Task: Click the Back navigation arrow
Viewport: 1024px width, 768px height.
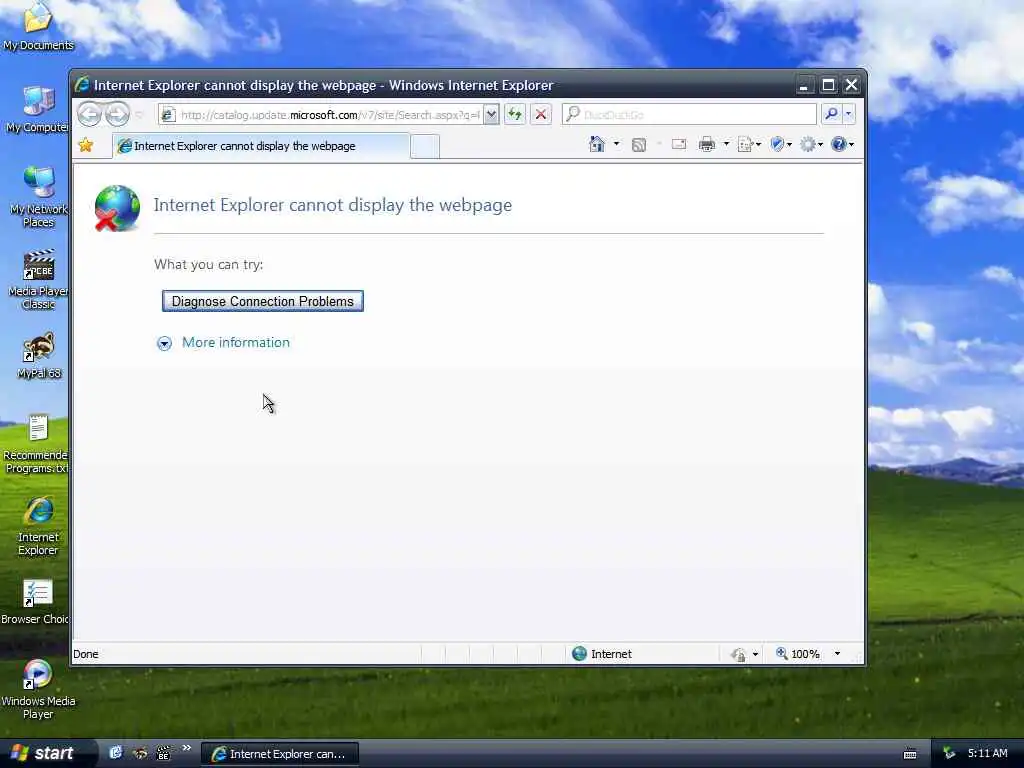Action: [x=89, y=114]
